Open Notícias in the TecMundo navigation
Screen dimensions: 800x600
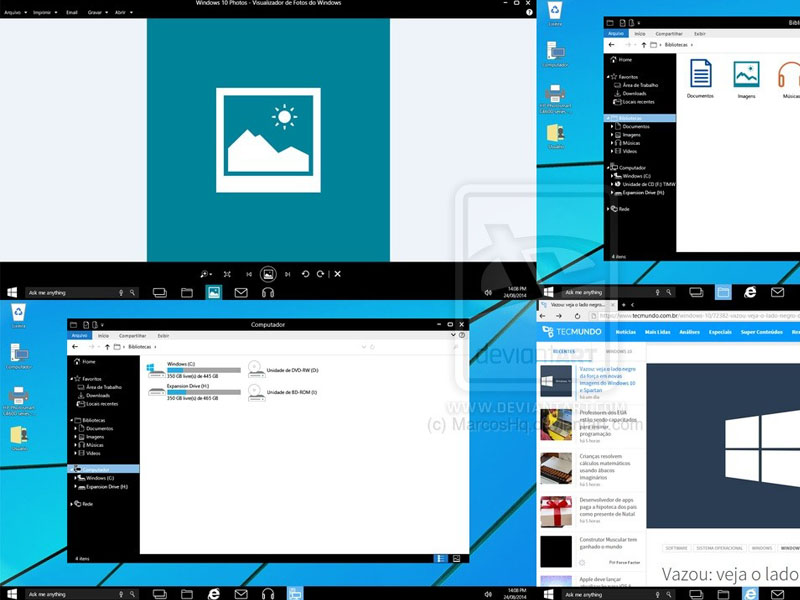click(626, 332)
